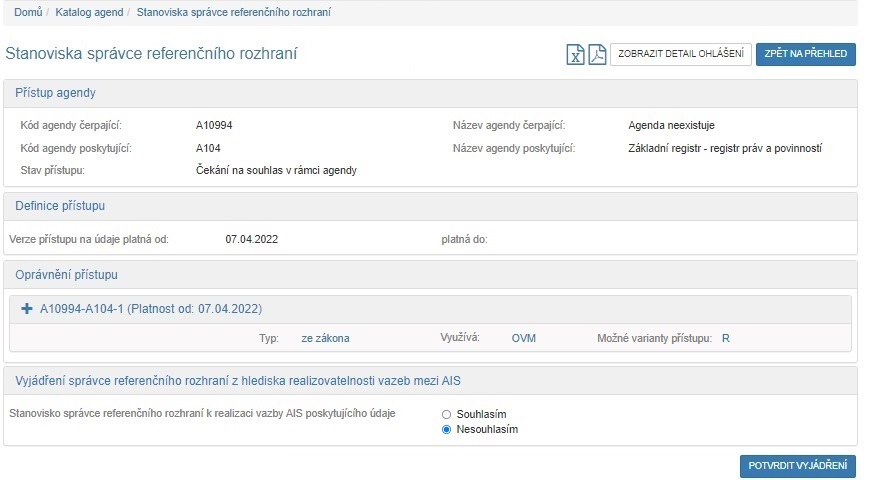Confirm with the Potvrdit vyjádření button
Image resolution: width=880 pixels, height=480 pixels.
[797, 466]
